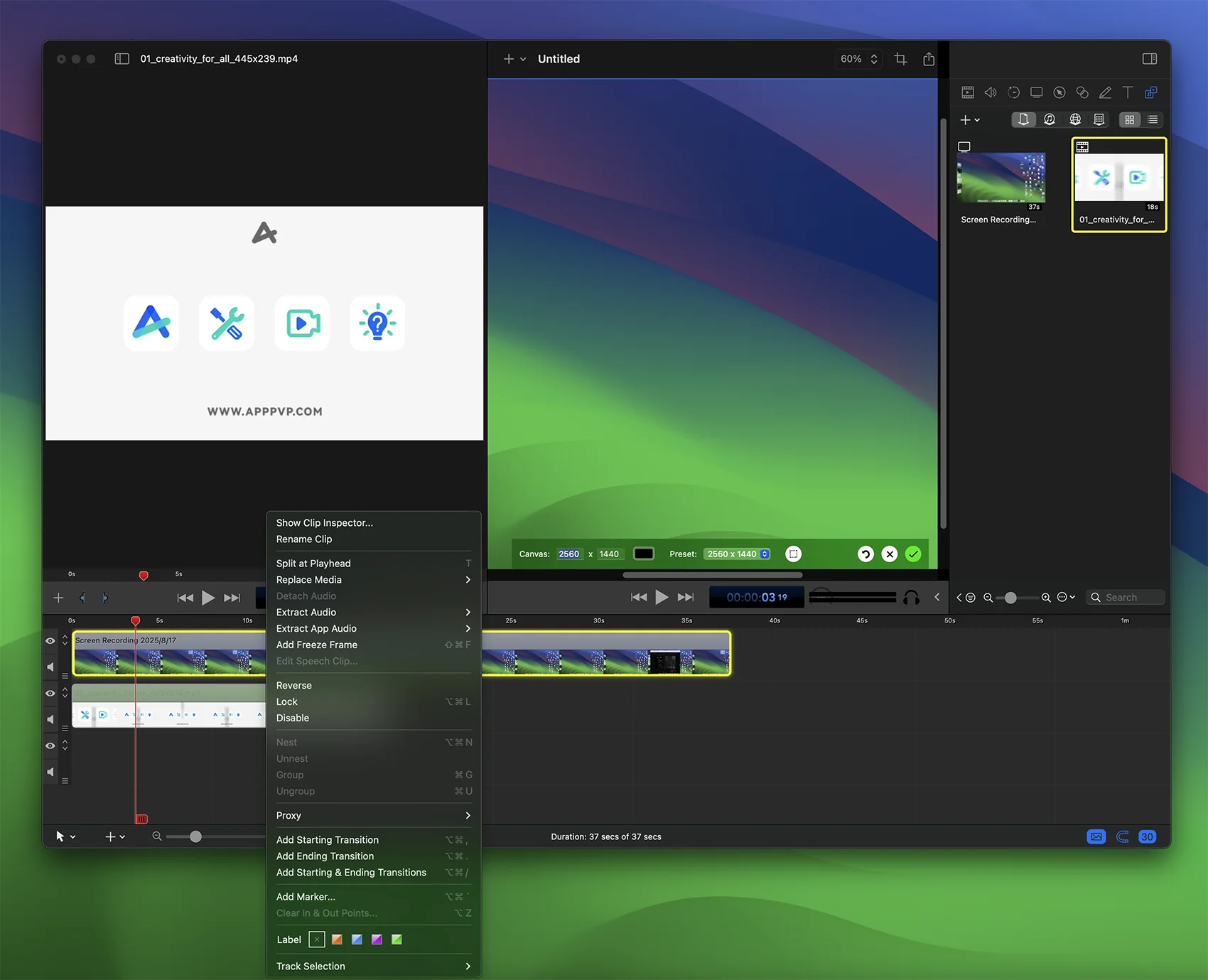Show the globe stock media source
This screenshot has height=980, width=1208.
(1075, 119)
